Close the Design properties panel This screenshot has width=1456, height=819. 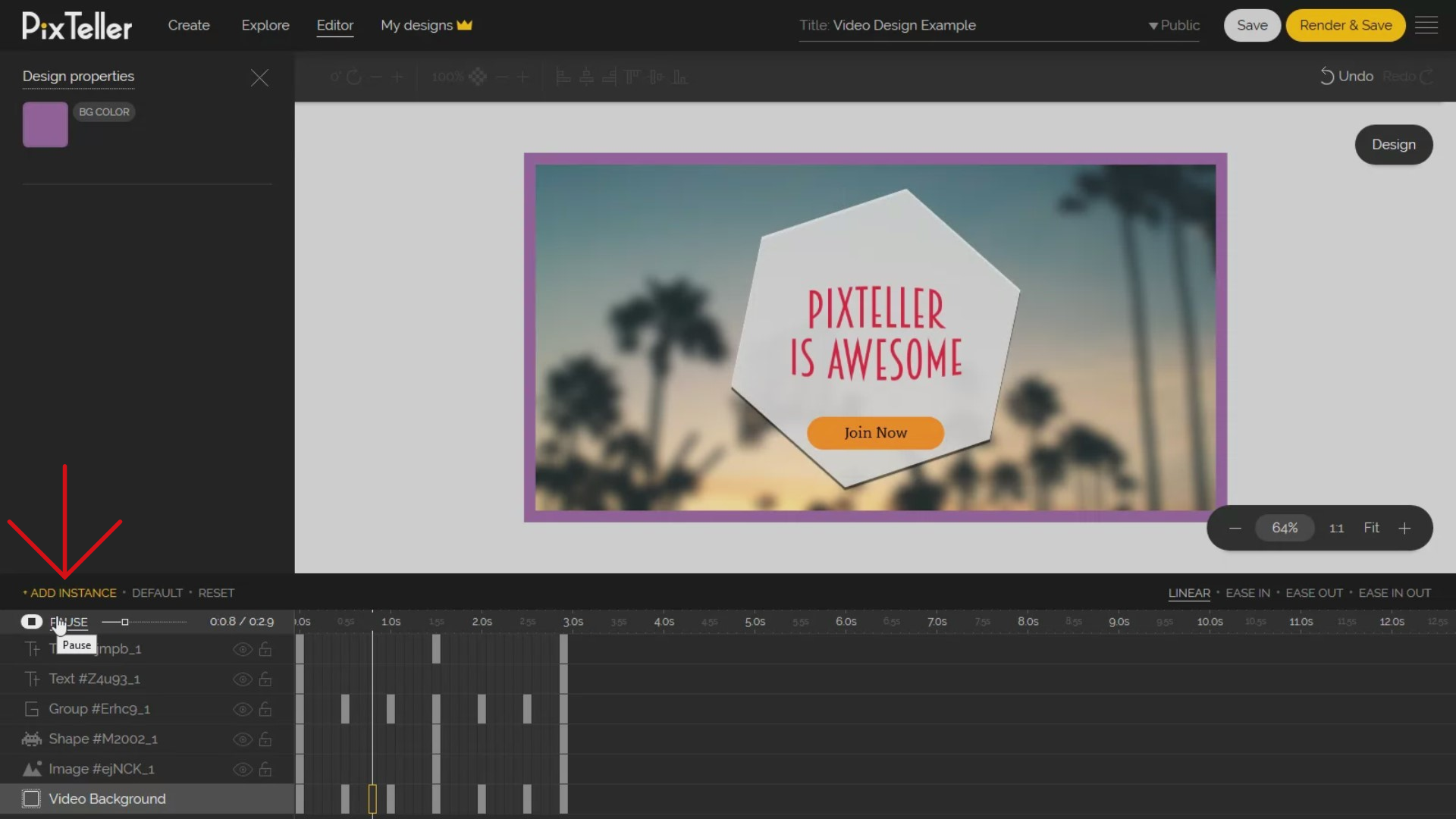pos(259,77)
